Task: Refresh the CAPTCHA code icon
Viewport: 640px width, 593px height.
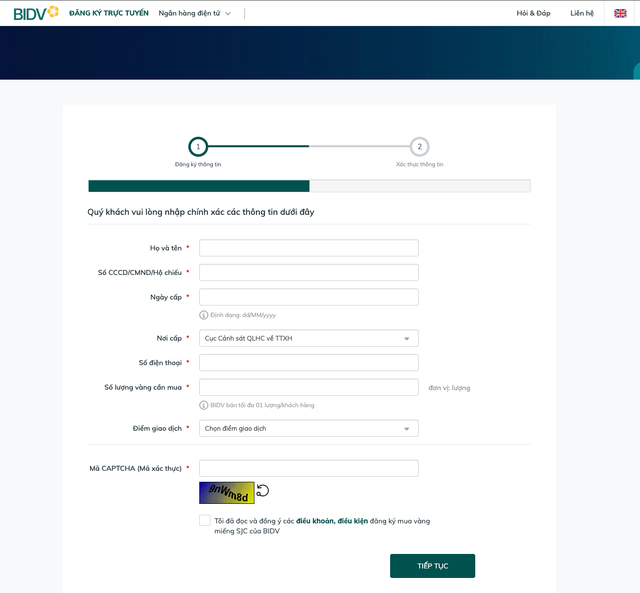Action: (263, 491)
